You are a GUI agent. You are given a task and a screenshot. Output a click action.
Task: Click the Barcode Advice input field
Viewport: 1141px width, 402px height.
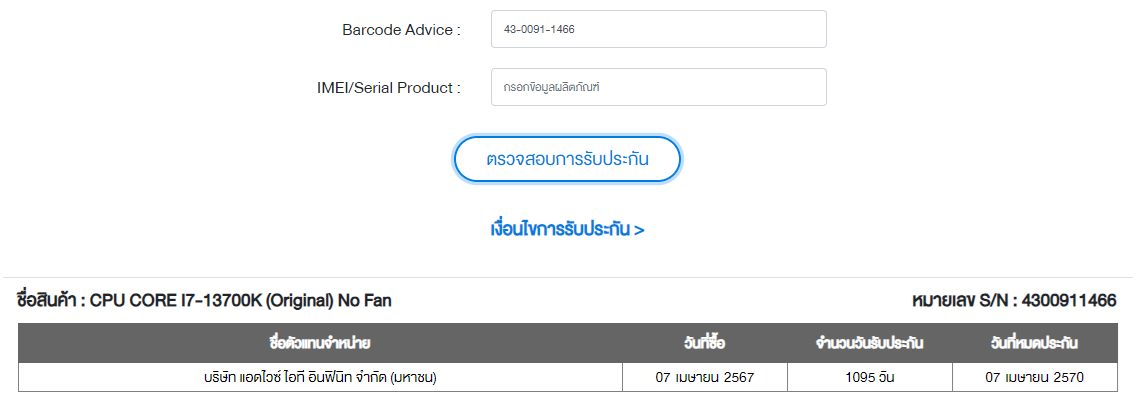click(658, 29)
